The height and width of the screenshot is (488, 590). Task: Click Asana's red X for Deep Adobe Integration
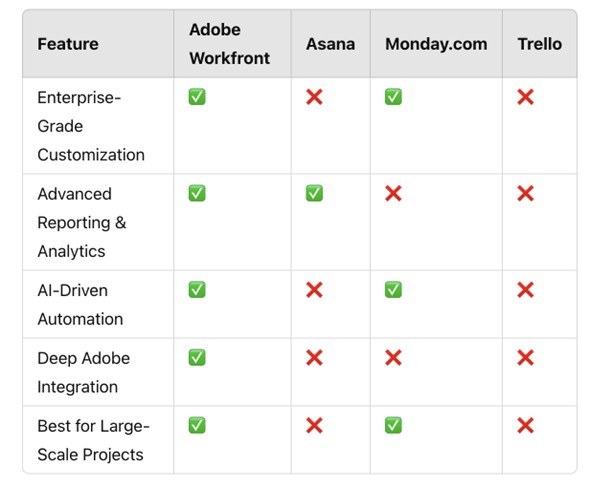click(x=314, y=357)
